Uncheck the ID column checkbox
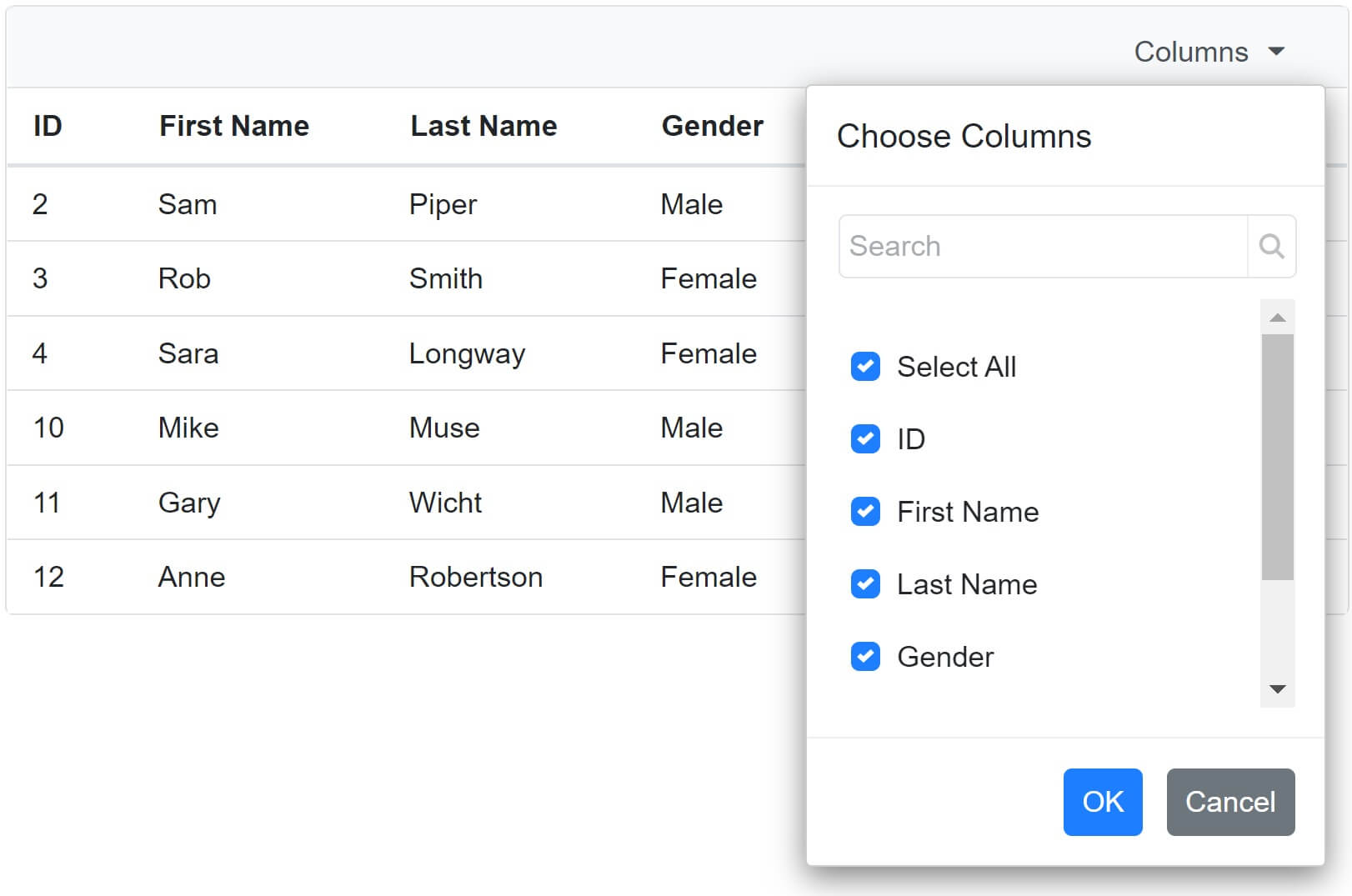 (x=864, y=439)
